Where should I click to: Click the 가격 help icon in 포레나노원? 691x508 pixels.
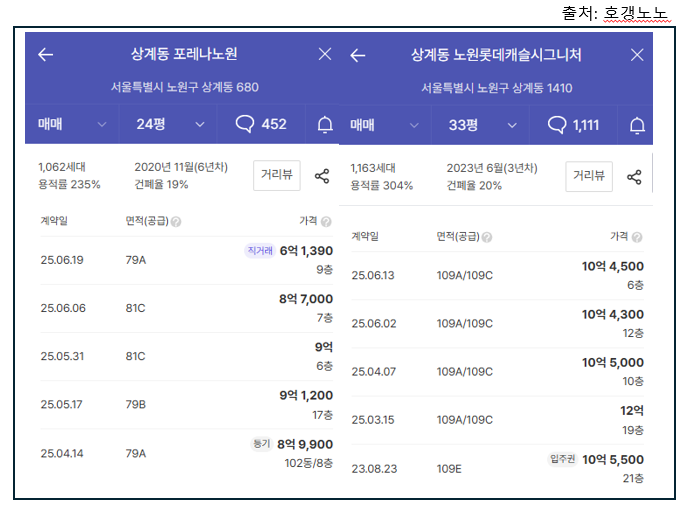click(x=326, y=222)
